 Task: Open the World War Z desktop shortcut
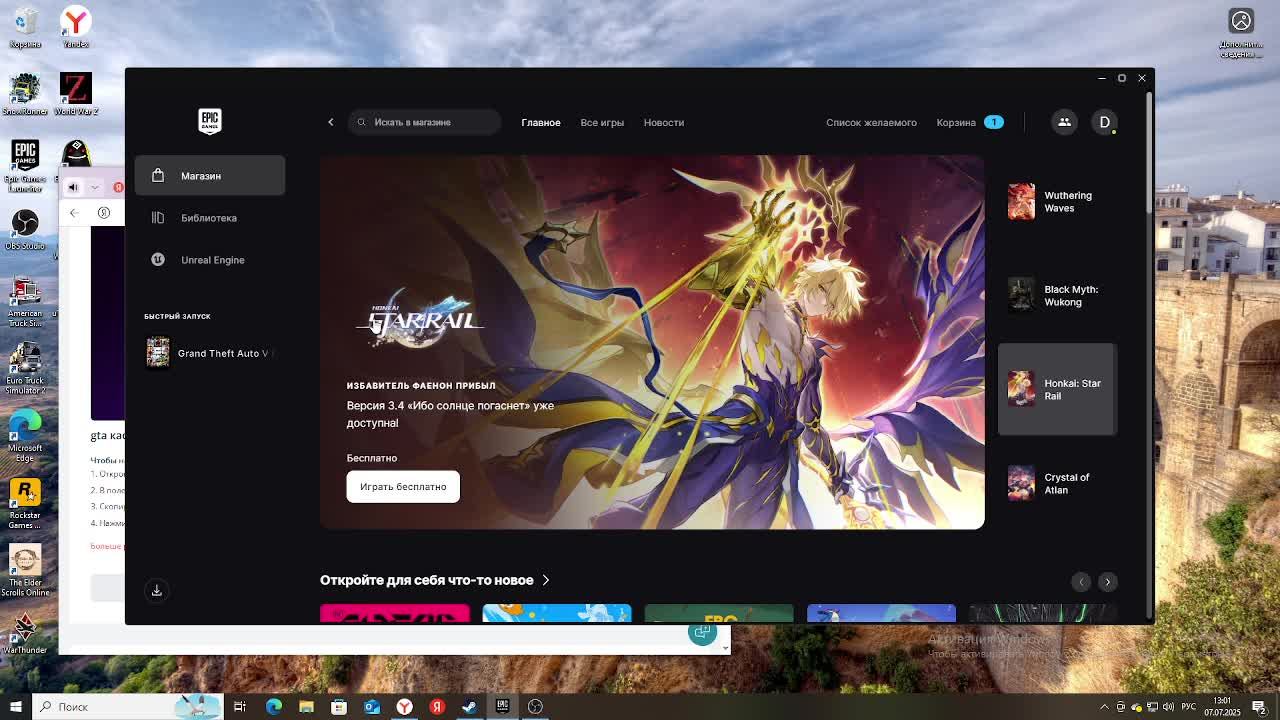[76, 94]
